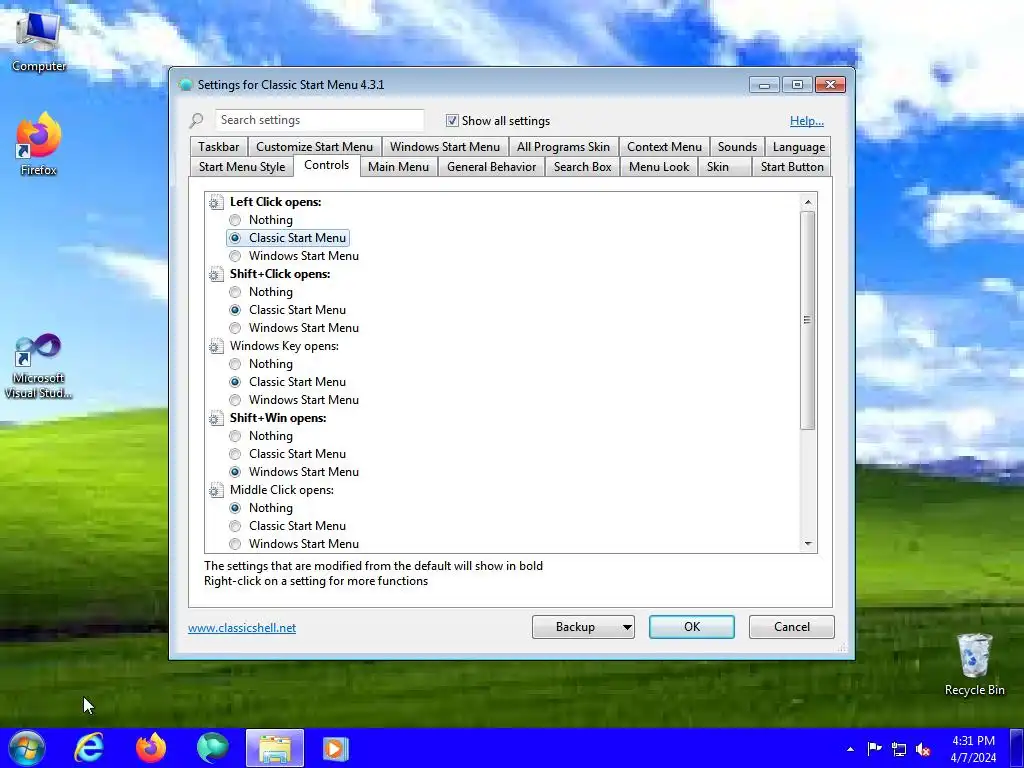Click the magnifier icon beside Search settings

pos(197,121)
